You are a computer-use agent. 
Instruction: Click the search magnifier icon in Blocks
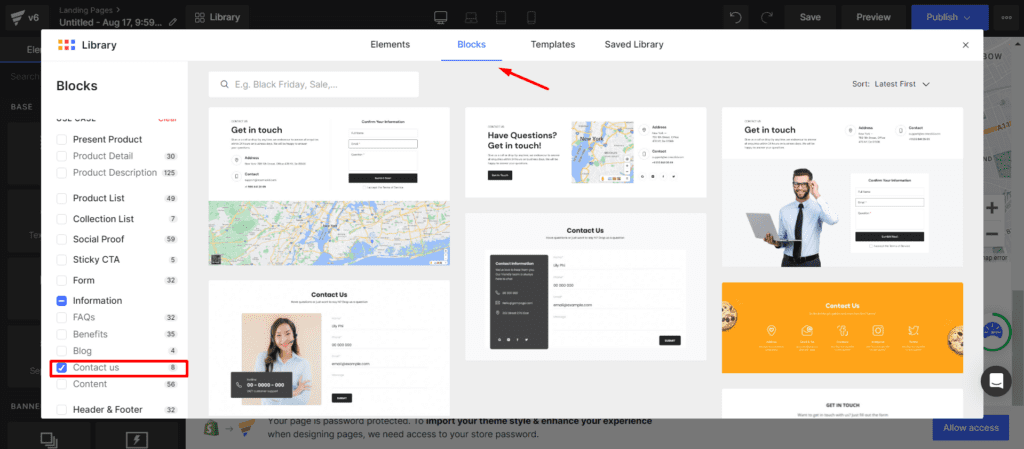(225, 84)
